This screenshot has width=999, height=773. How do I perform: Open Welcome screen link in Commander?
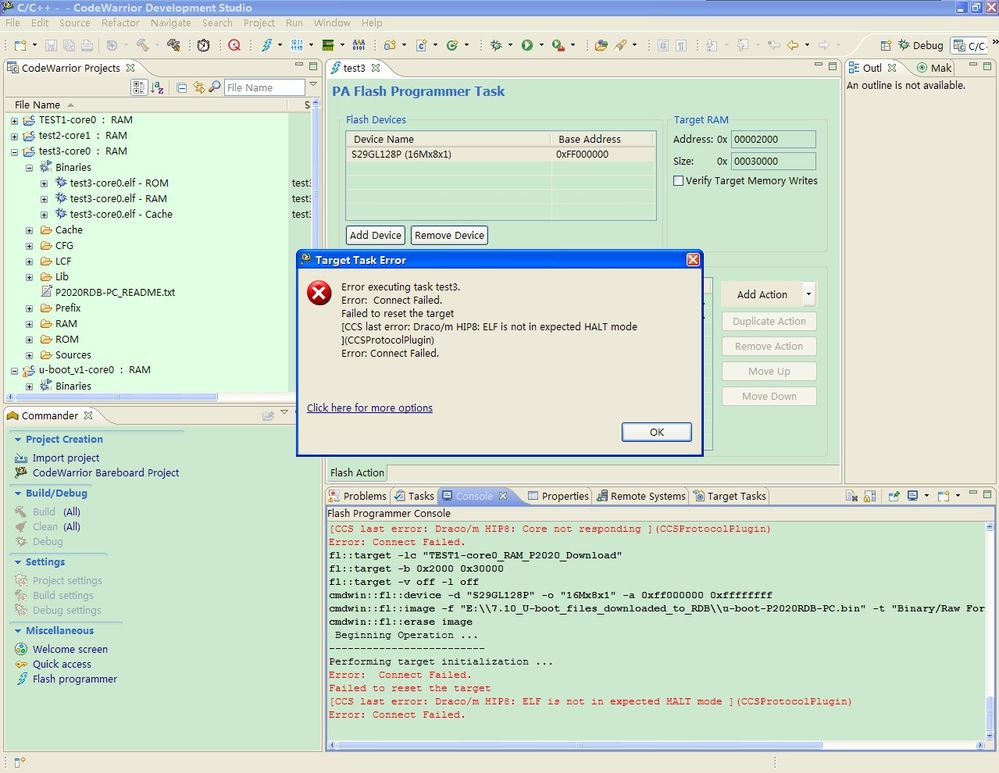point(70,649)
